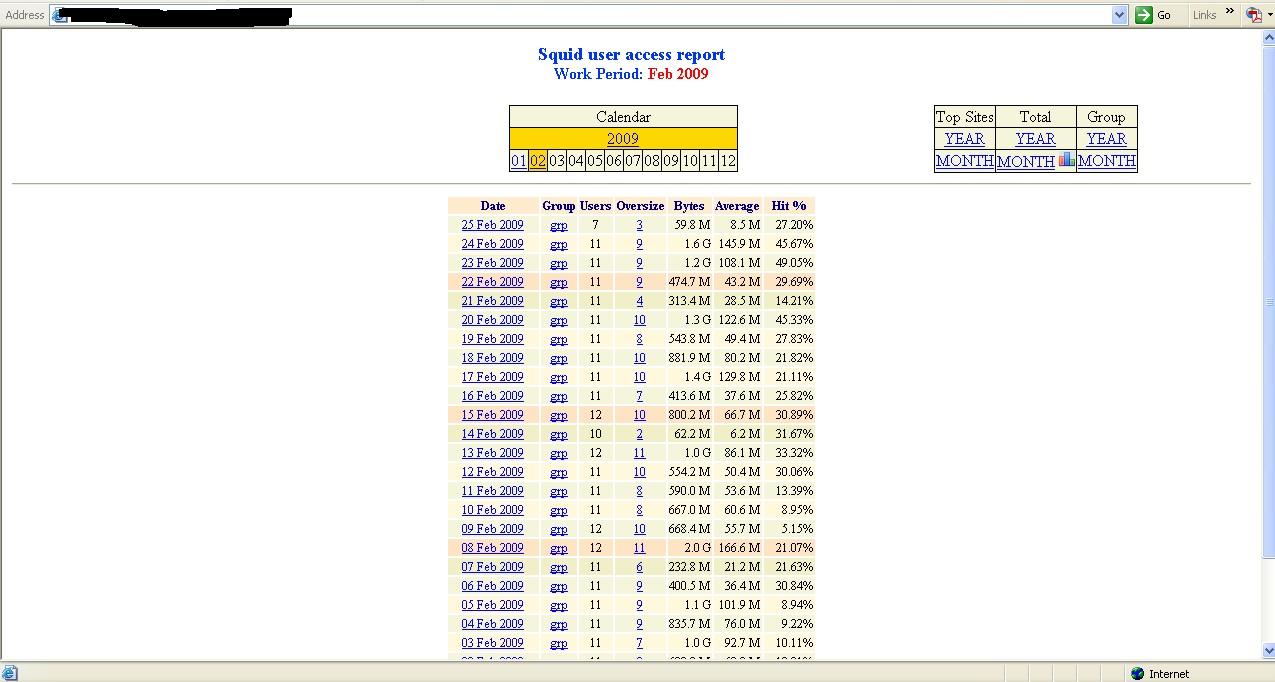Click the Internet zone globe icon
The image size is (1275, 682).
pos(1137,674)
